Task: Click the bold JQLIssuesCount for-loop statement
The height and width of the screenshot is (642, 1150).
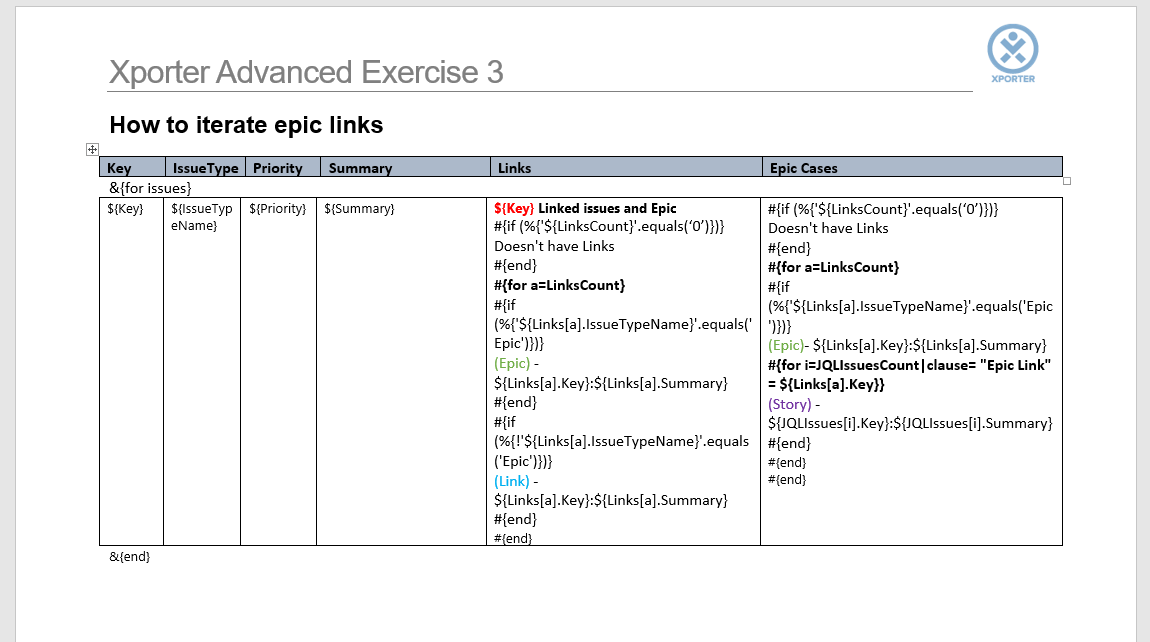Action: coord(908,374)
